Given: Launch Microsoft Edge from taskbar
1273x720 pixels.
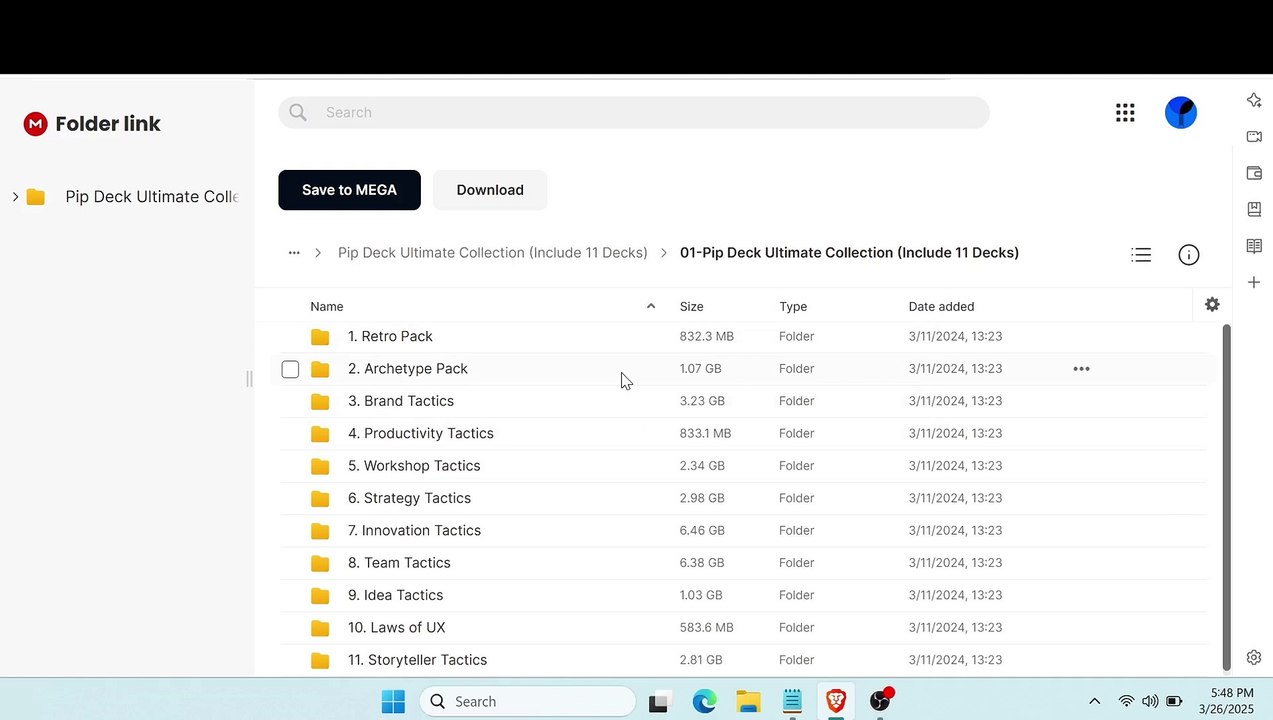Looking at the screenshot, I should 705,702.
